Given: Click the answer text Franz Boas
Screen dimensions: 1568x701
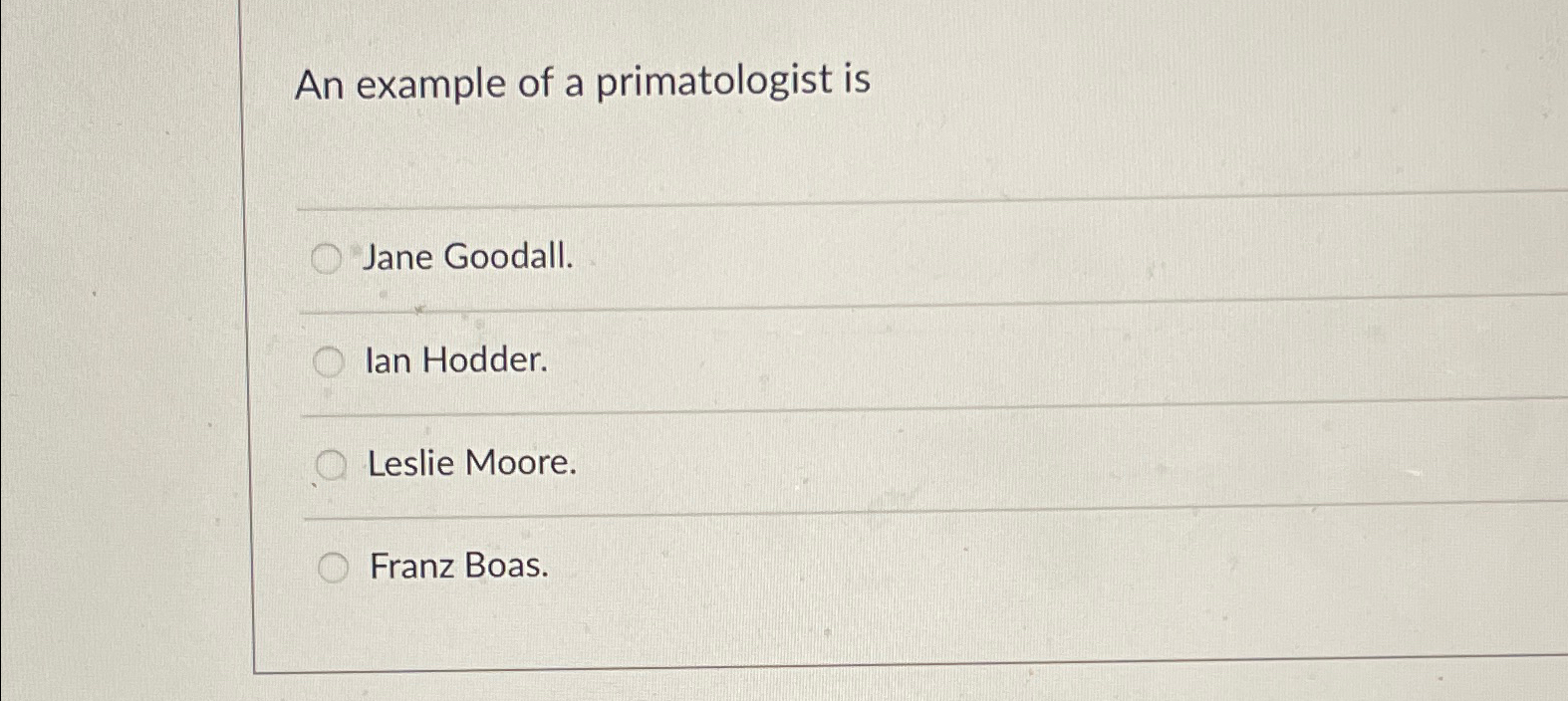Looking at the screenshot, I should pyautogui.click(x=458, y=568).
